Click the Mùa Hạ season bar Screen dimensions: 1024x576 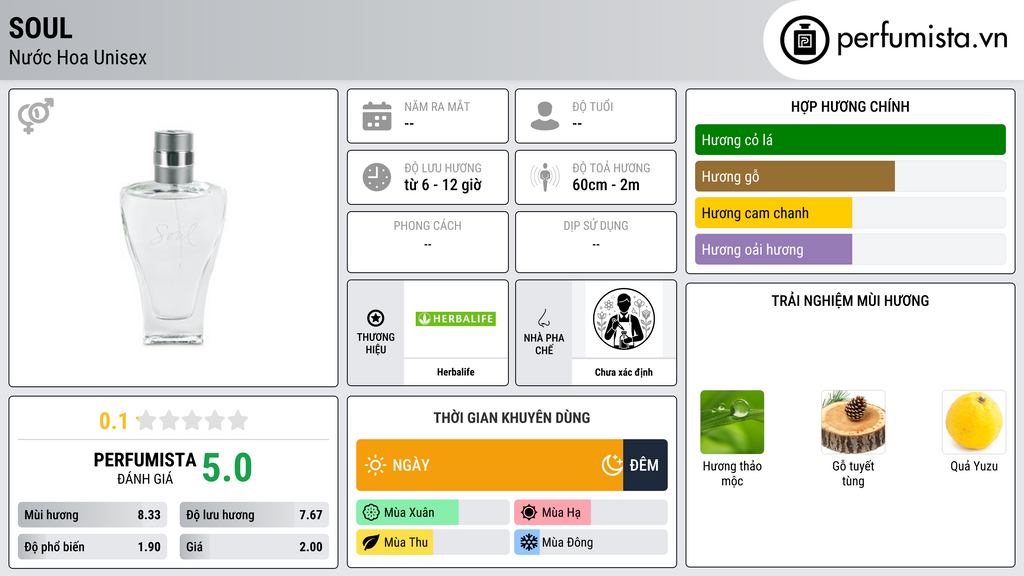[590, 513]
